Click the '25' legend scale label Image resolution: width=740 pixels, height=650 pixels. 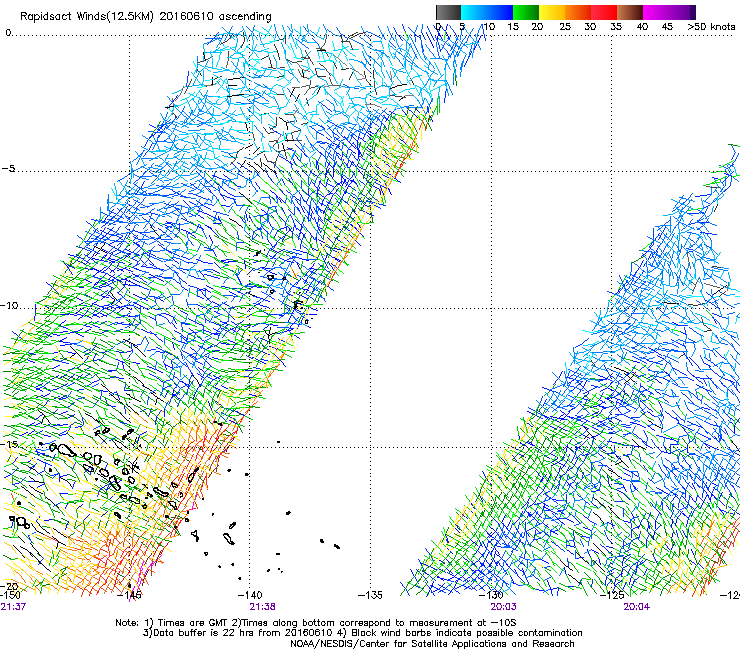tap(565, 27)
